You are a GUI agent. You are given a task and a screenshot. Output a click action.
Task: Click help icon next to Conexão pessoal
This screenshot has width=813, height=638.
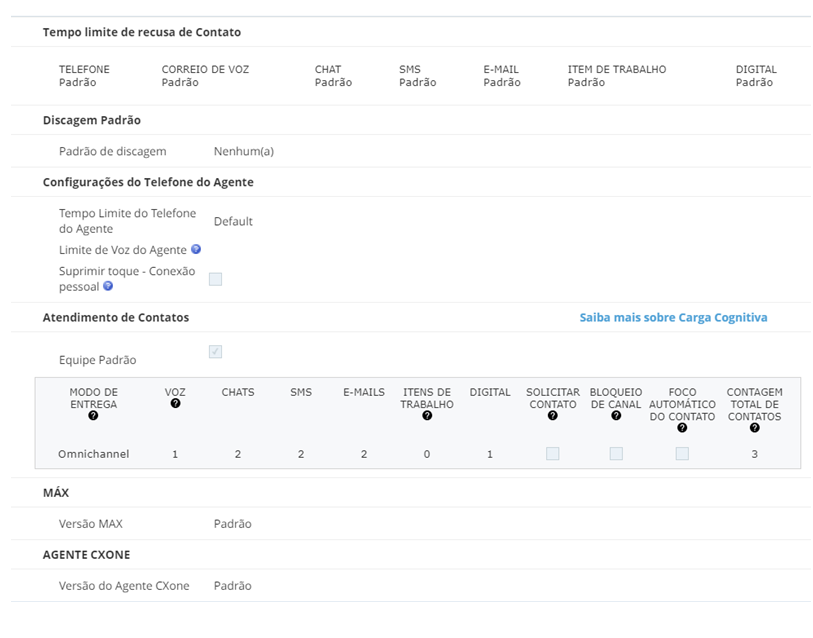(108, 286)
